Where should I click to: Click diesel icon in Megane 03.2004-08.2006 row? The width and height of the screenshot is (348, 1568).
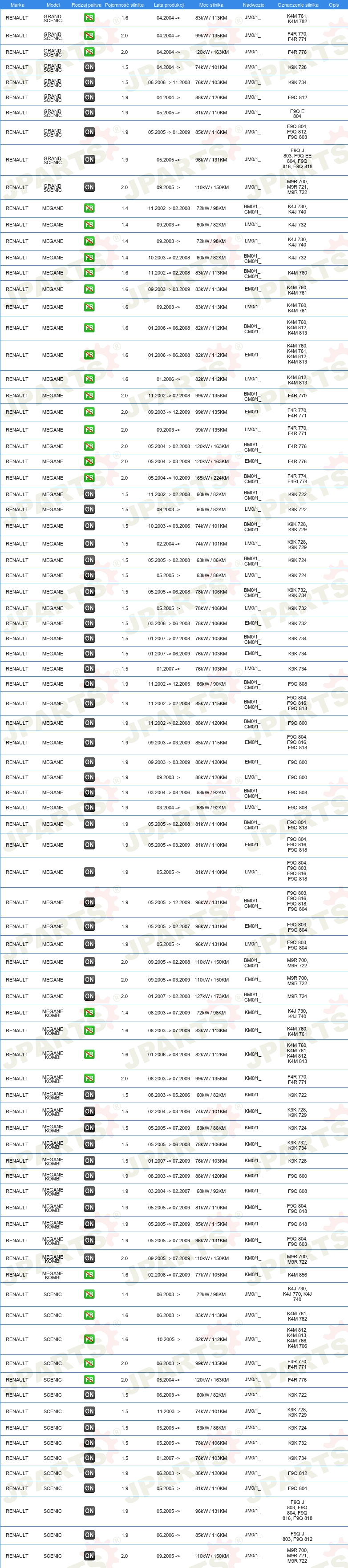89,792
